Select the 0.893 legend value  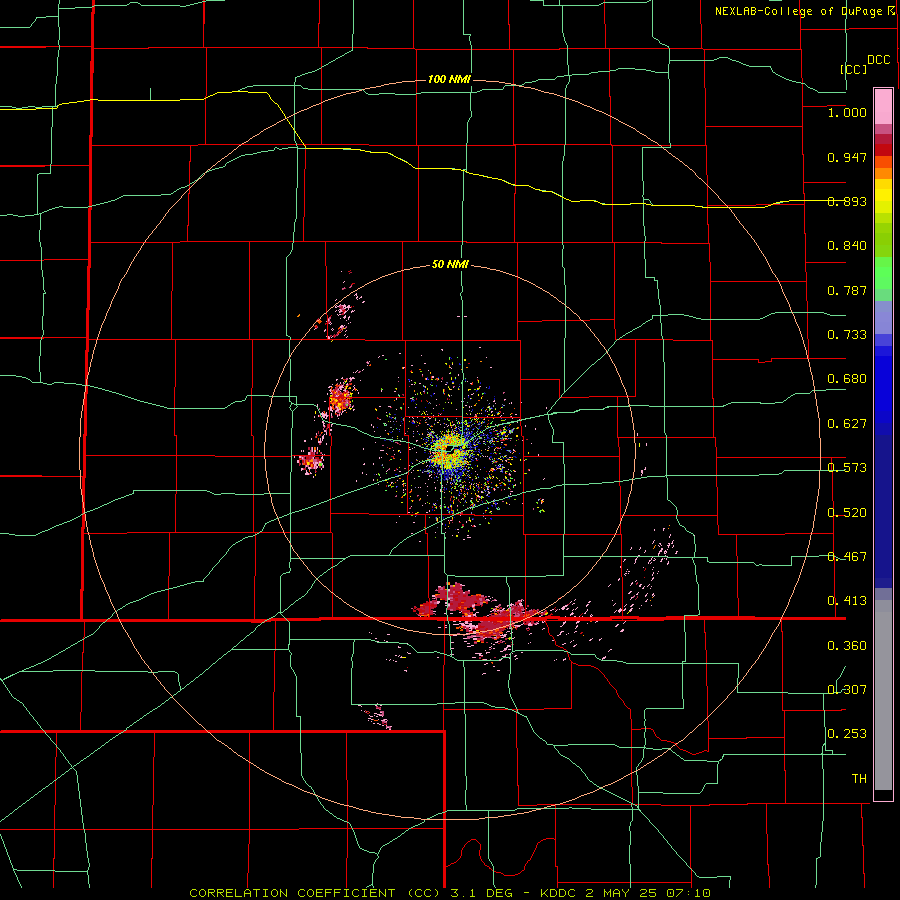pyautogui.click(x=847, y=201)
